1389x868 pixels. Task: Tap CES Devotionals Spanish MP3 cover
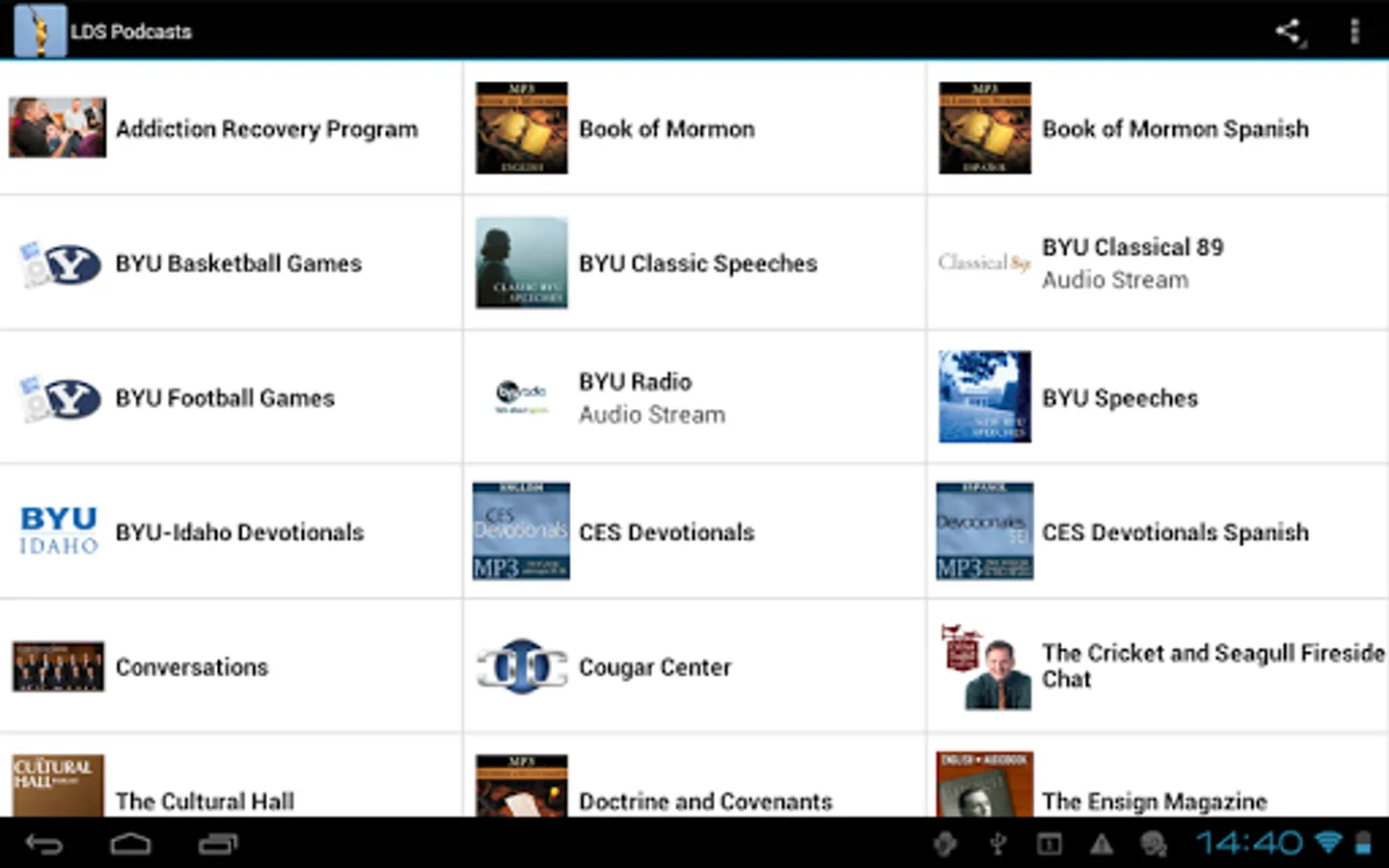coord(985,531)
